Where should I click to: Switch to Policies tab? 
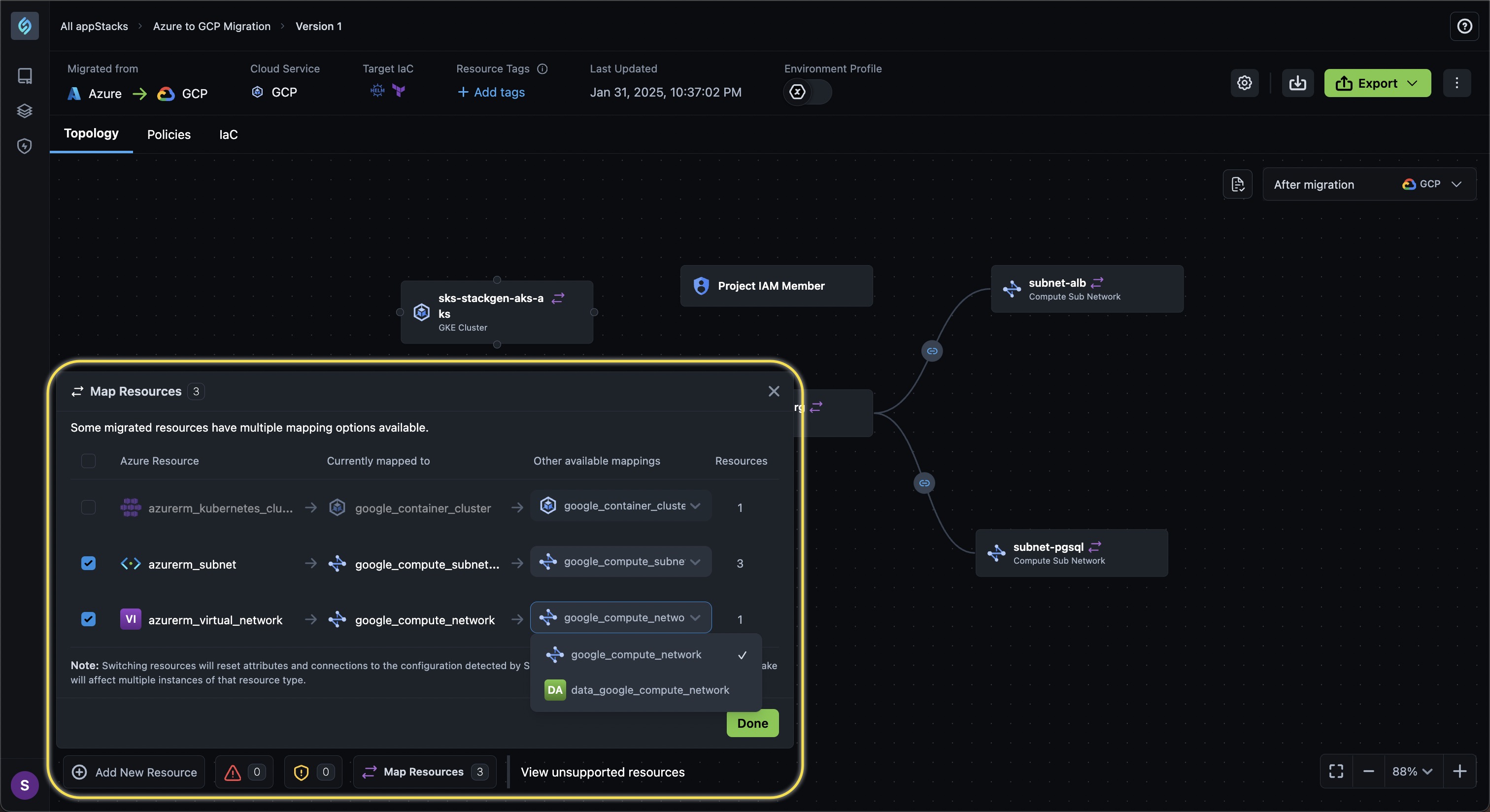(x=169, y=135)
